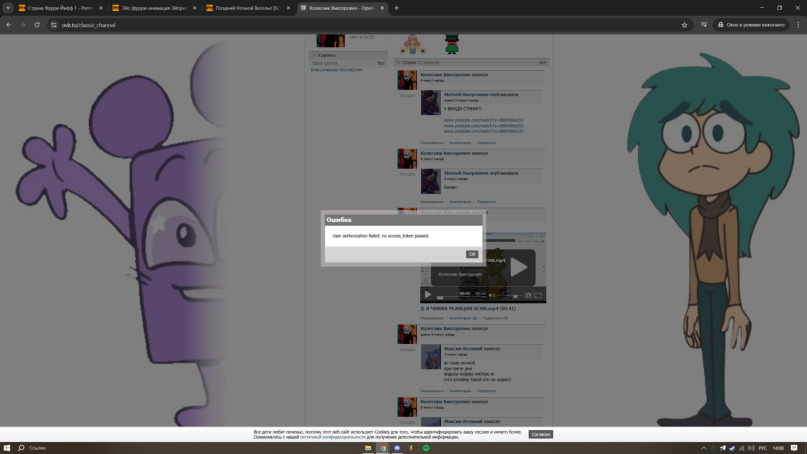Click OK in the error dialog

coord(472,254)
